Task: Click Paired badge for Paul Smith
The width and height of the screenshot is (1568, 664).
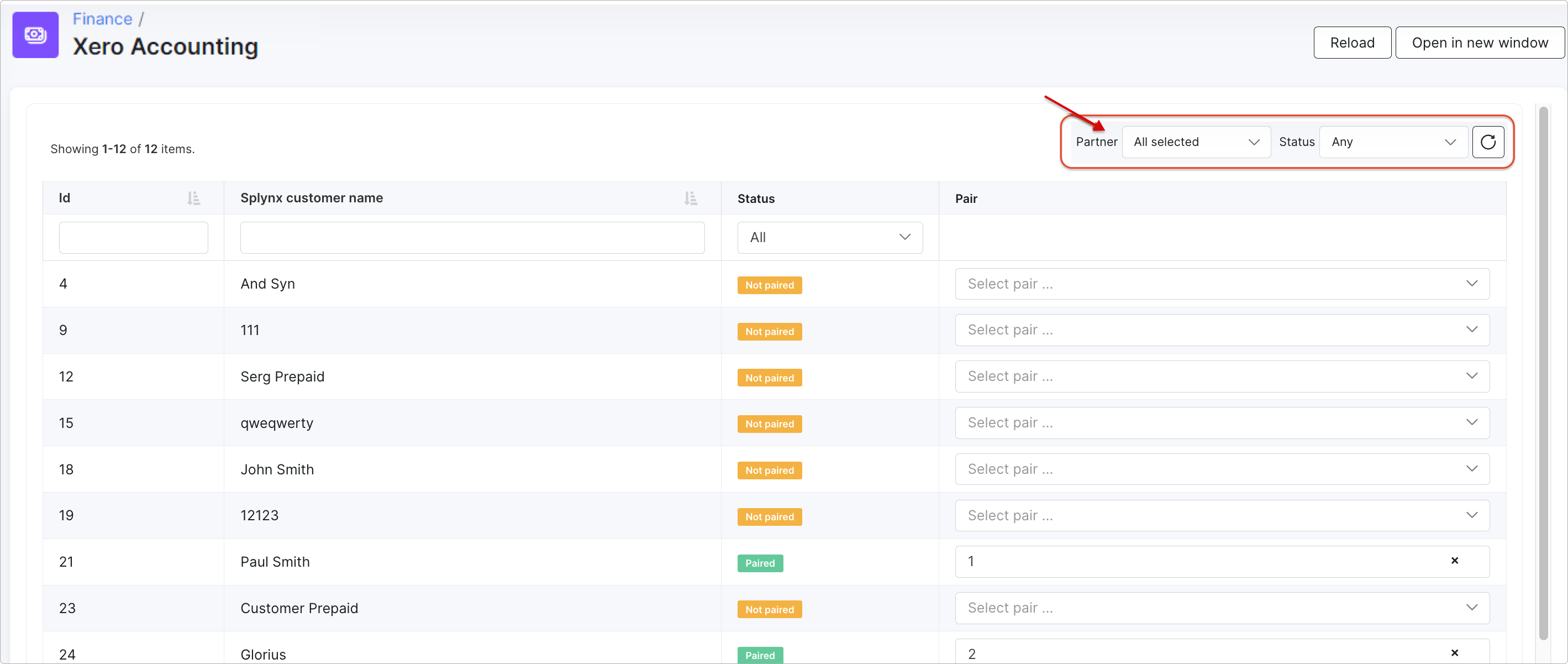Action: [760, 563]
